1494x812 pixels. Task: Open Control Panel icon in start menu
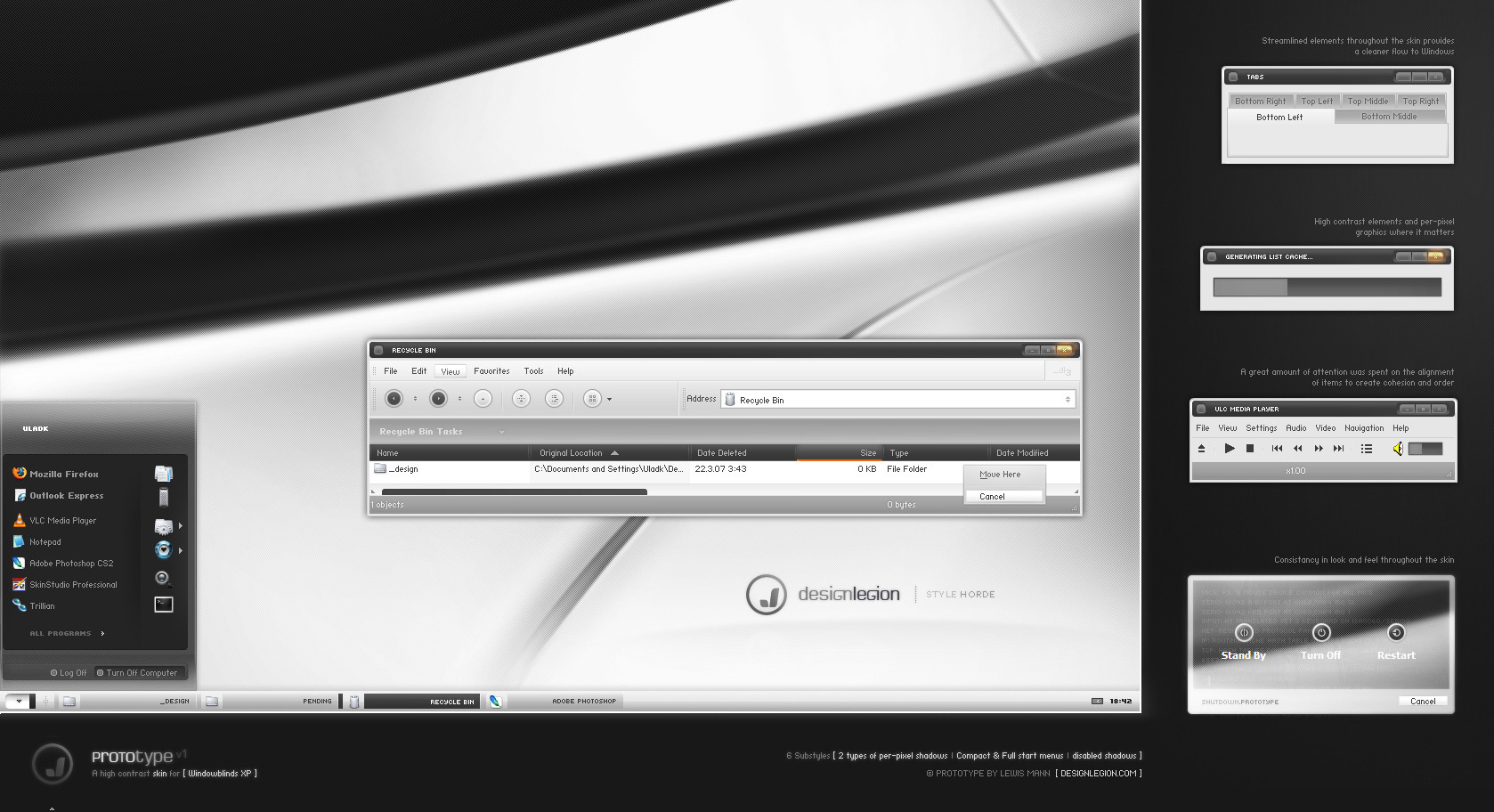(164, 526)
